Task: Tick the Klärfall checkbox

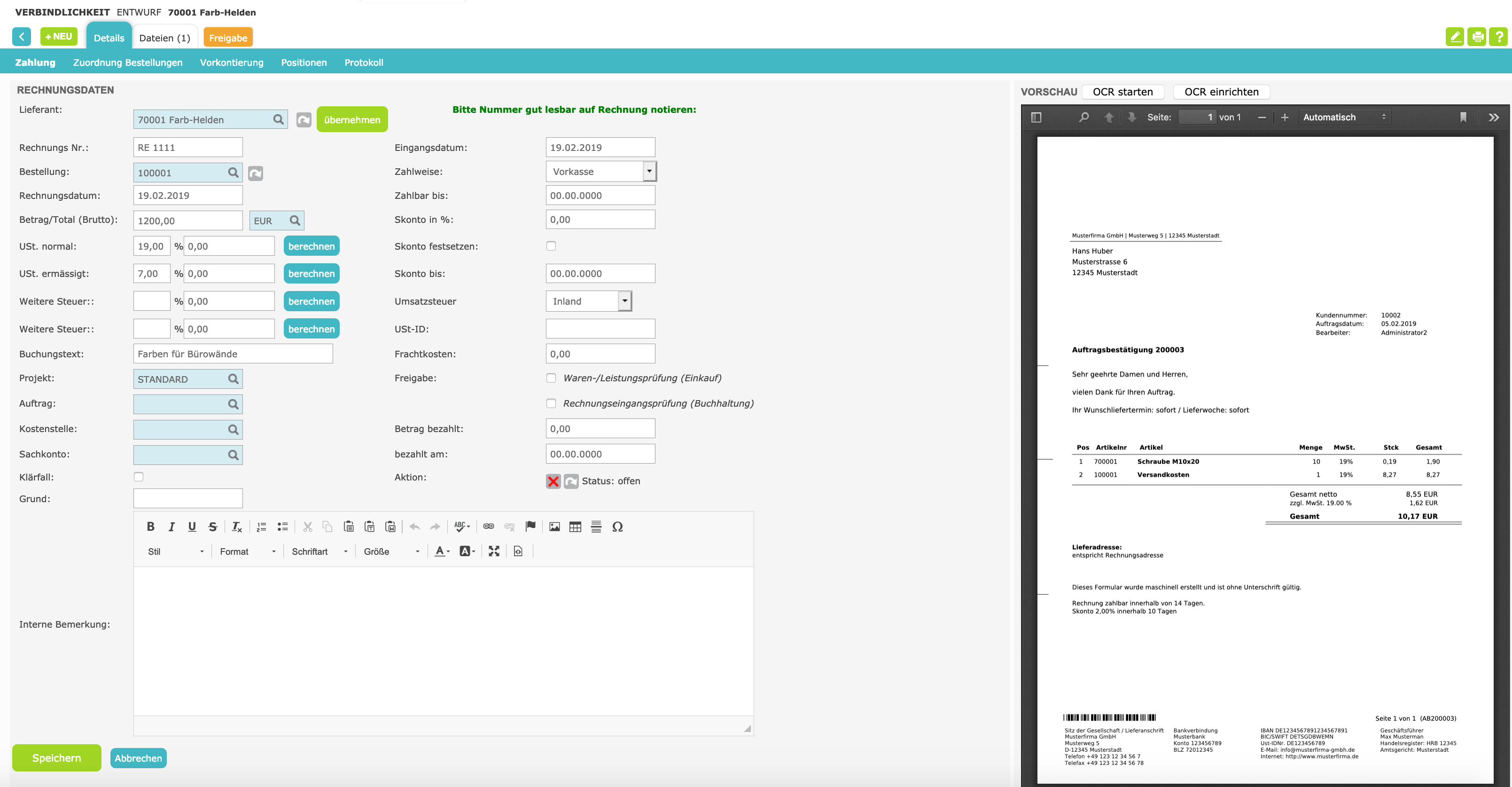Action: tap(139, 477)
